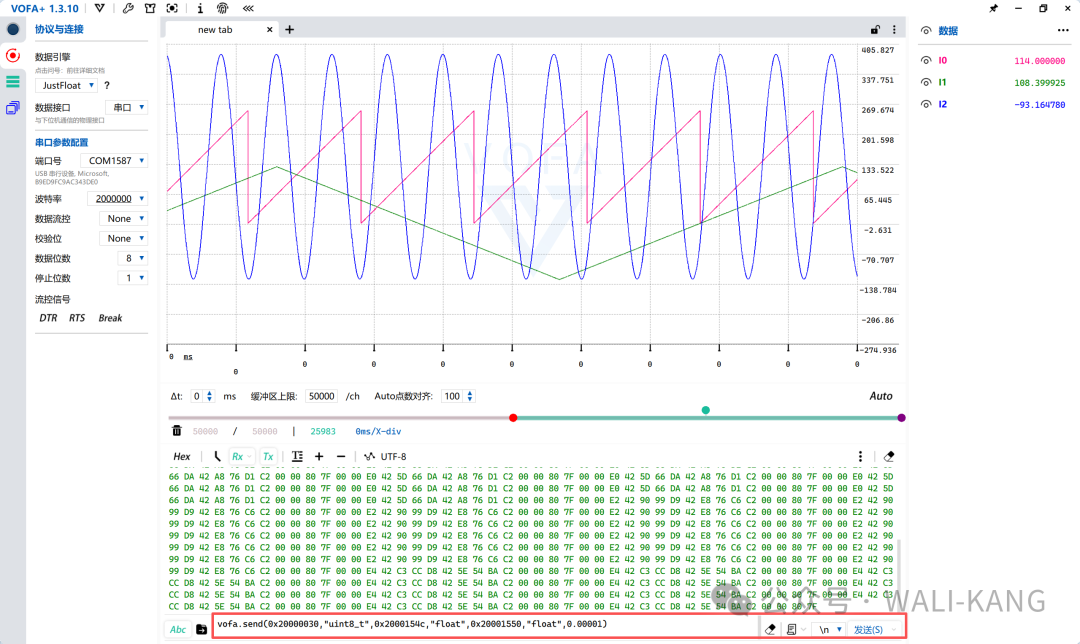Open the \n line ending dropdown
This screenshot has width=1080, height=644.
tap(830, 630)
